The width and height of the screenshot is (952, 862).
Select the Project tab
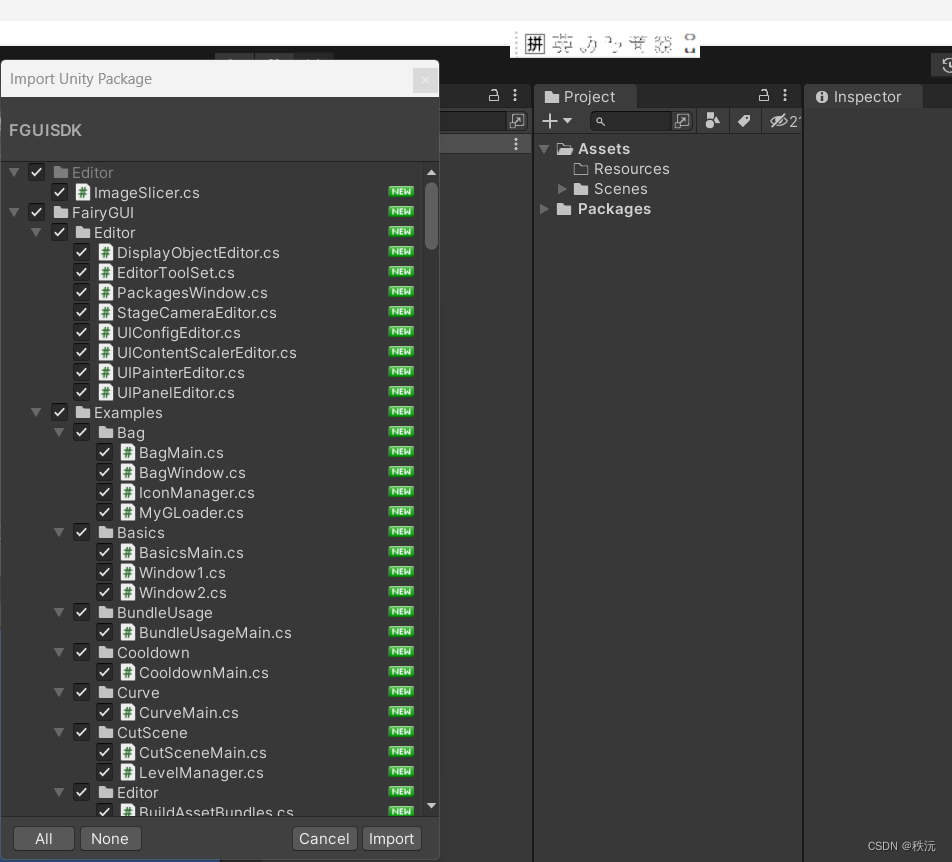585,97
